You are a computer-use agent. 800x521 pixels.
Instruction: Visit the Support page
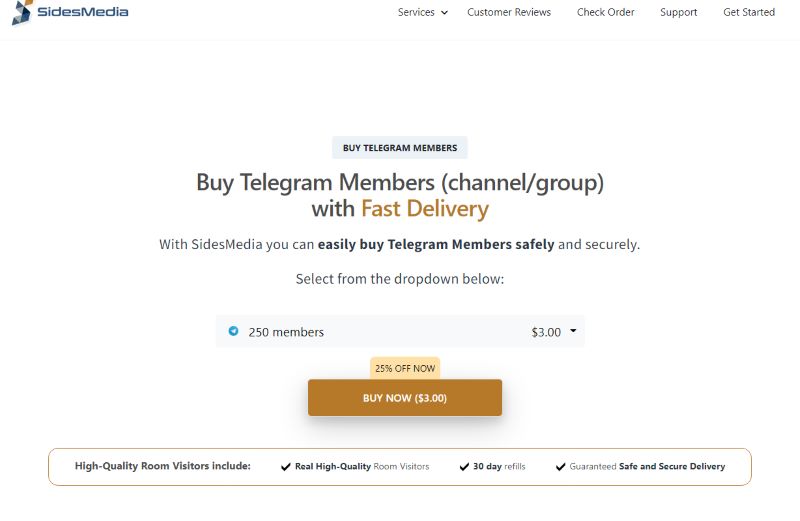click(678, 12)
